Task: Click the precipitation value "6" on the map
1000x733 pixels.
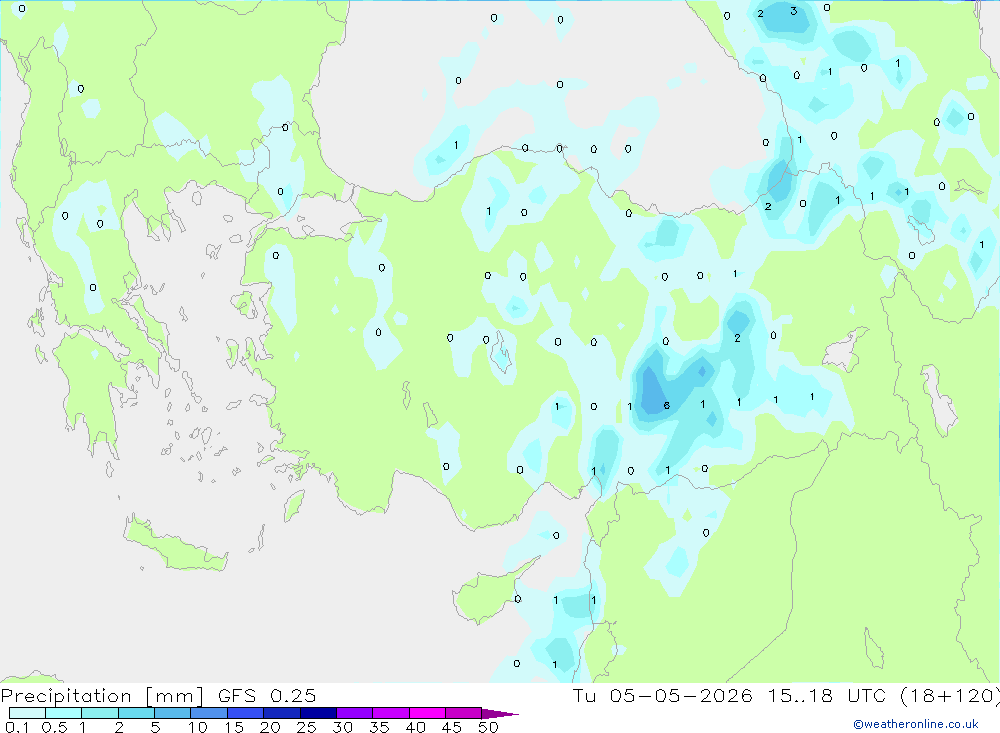Action: 666,405
